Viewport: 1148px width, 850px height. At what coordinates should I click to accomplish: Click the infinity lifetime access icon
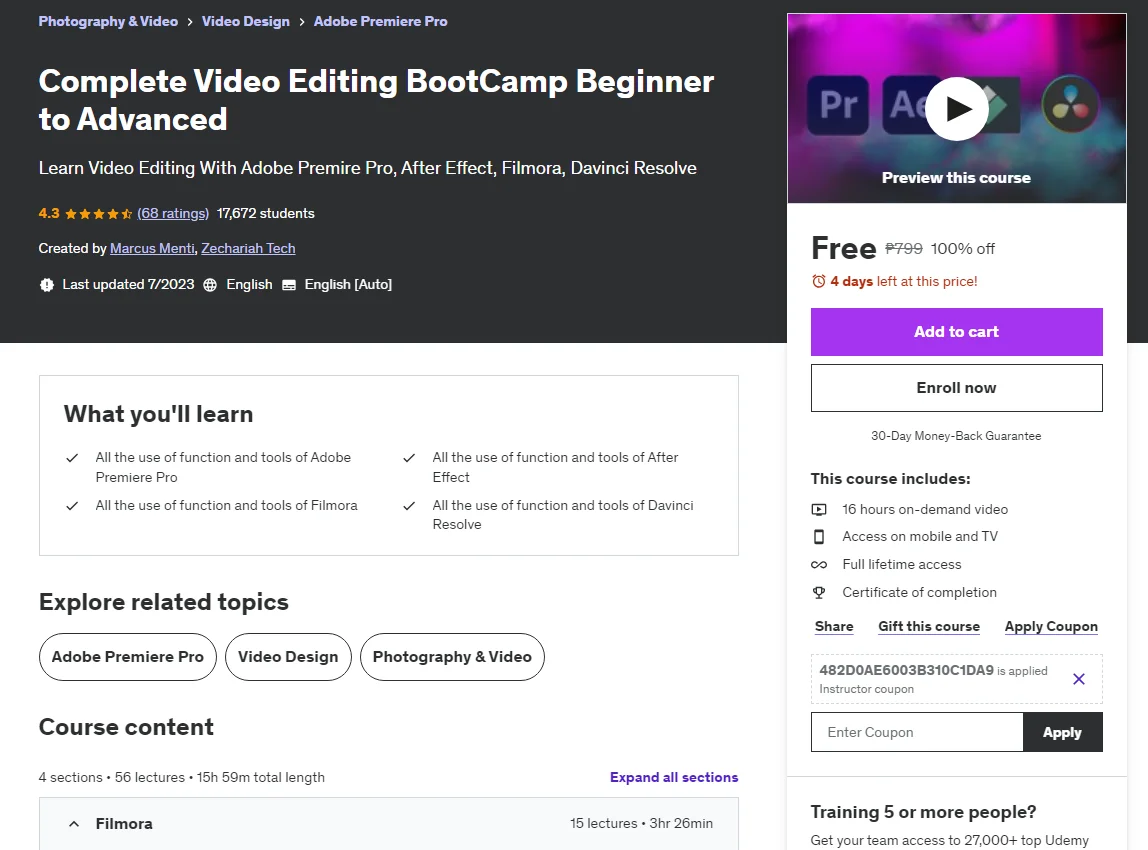[x=819, y=564]
